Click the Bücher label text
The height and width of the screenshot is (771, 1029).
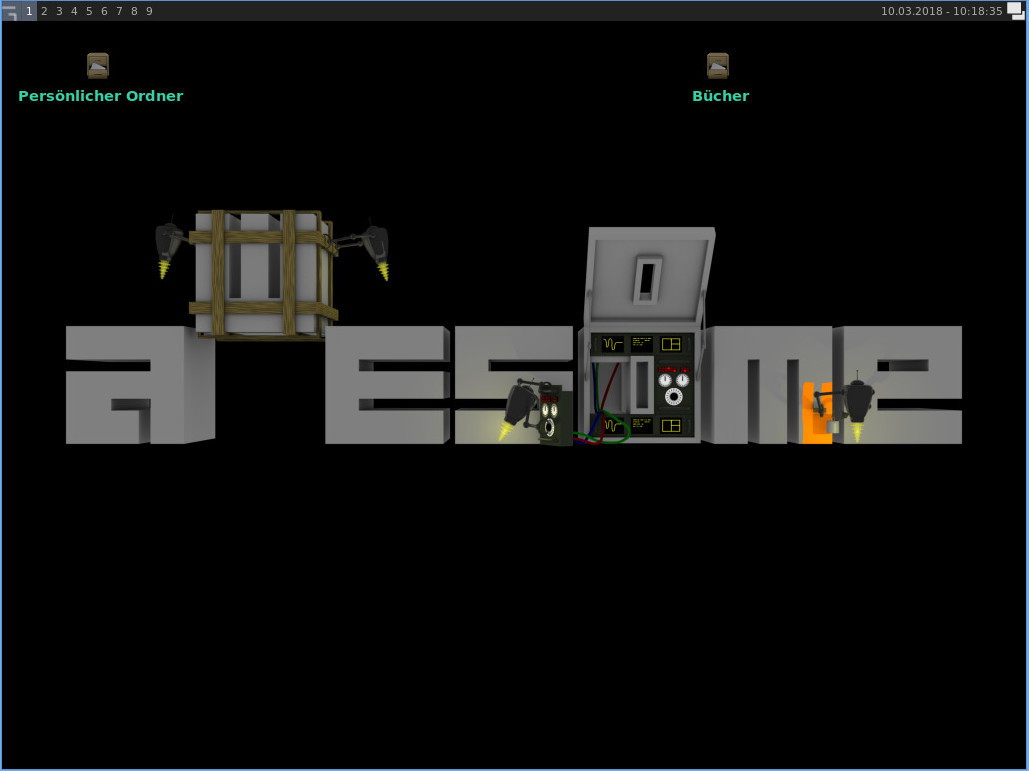721,96
